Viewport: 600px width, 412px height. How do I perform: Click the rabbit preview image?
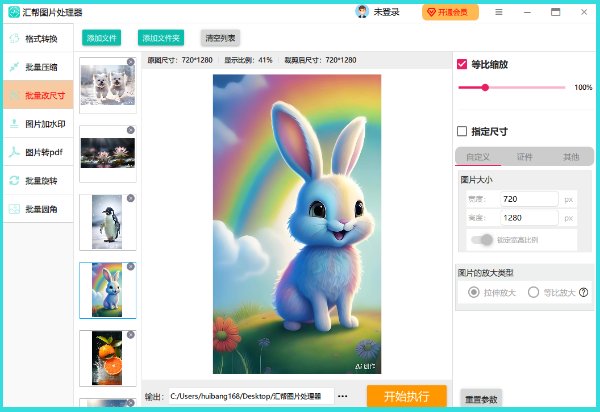point(297,224)
